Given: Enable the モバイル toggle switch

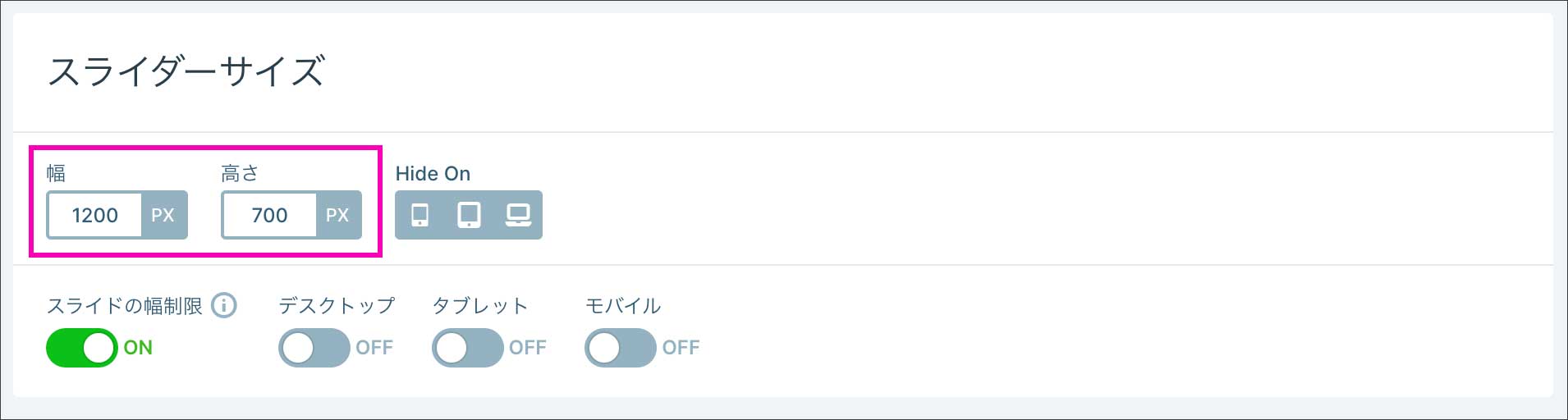Looking at the screenshot, I should pyautogui.click(x=620, y=348).
